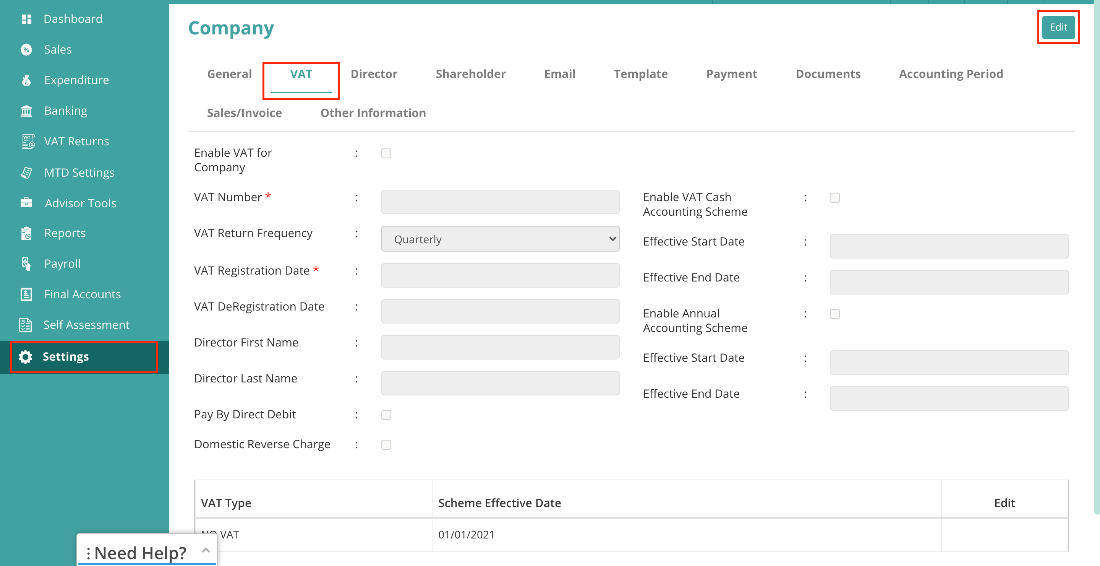Open the Accounting Period tab
The width and height of the screenshot is (1100, 566).
click(951, 74)
